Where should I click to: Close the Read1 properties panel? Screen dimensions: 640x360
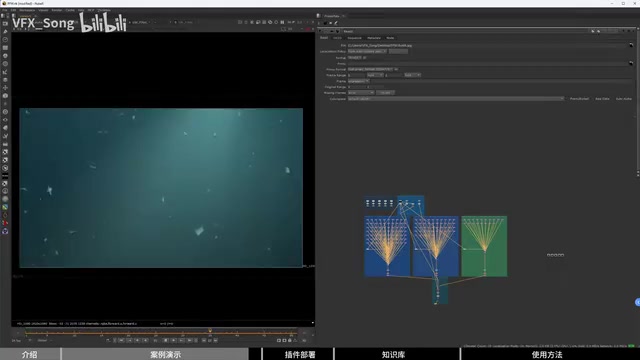coord(633,31)
